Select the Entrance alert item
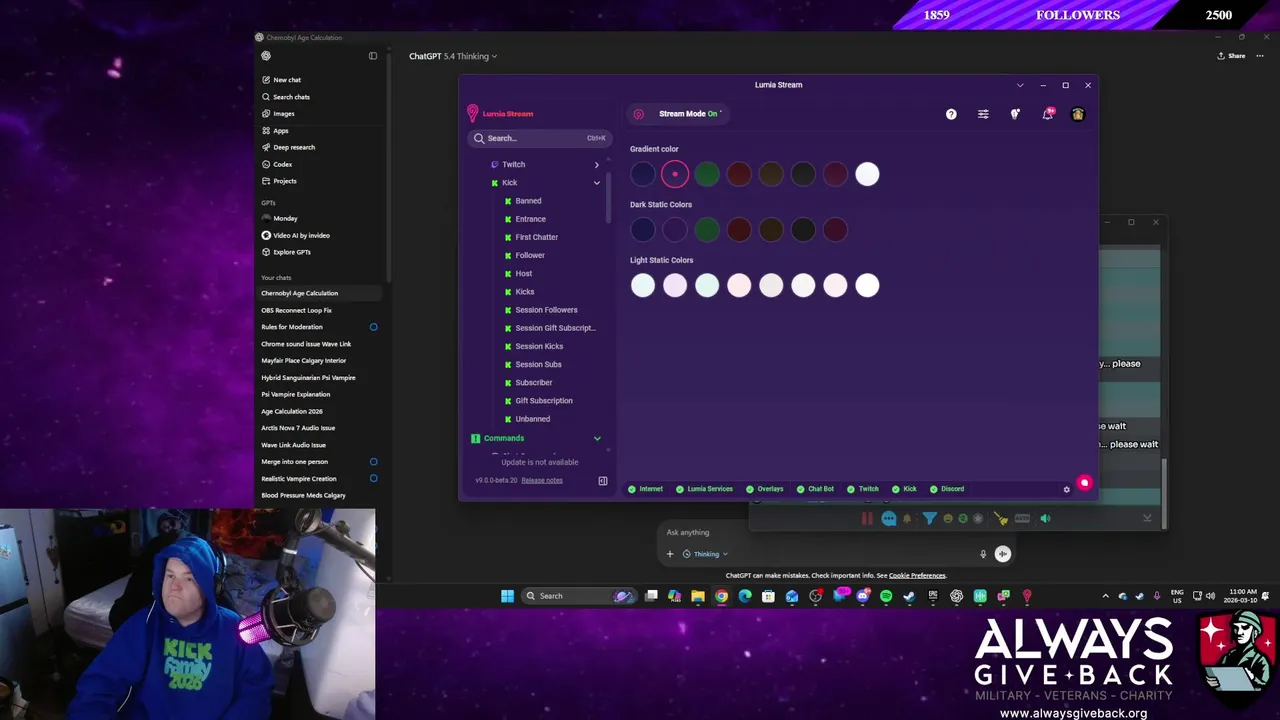This screenshot has height=720, width=1280. [530, 219]
